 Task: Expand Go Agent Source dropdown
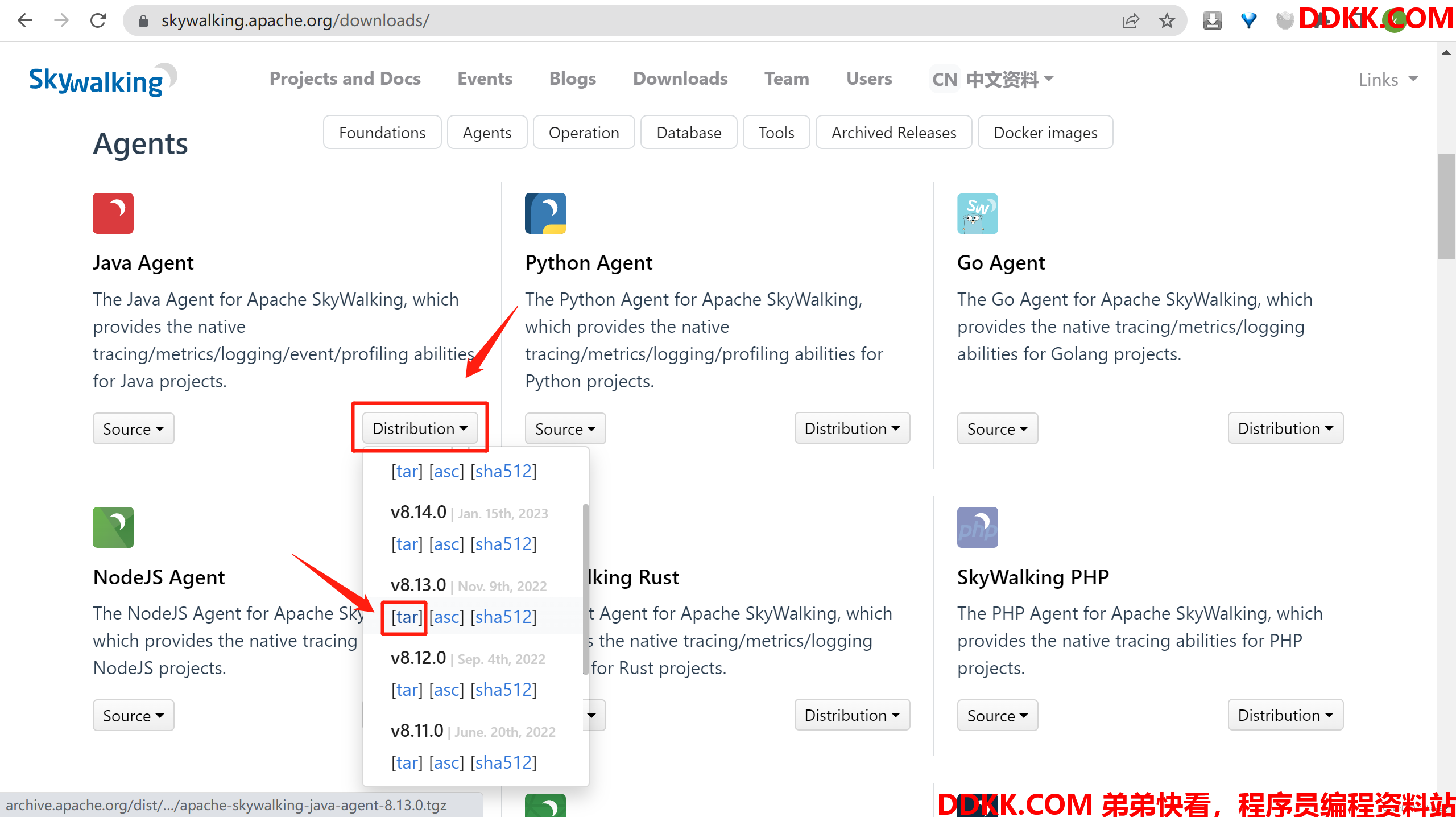tap(998, 428)
